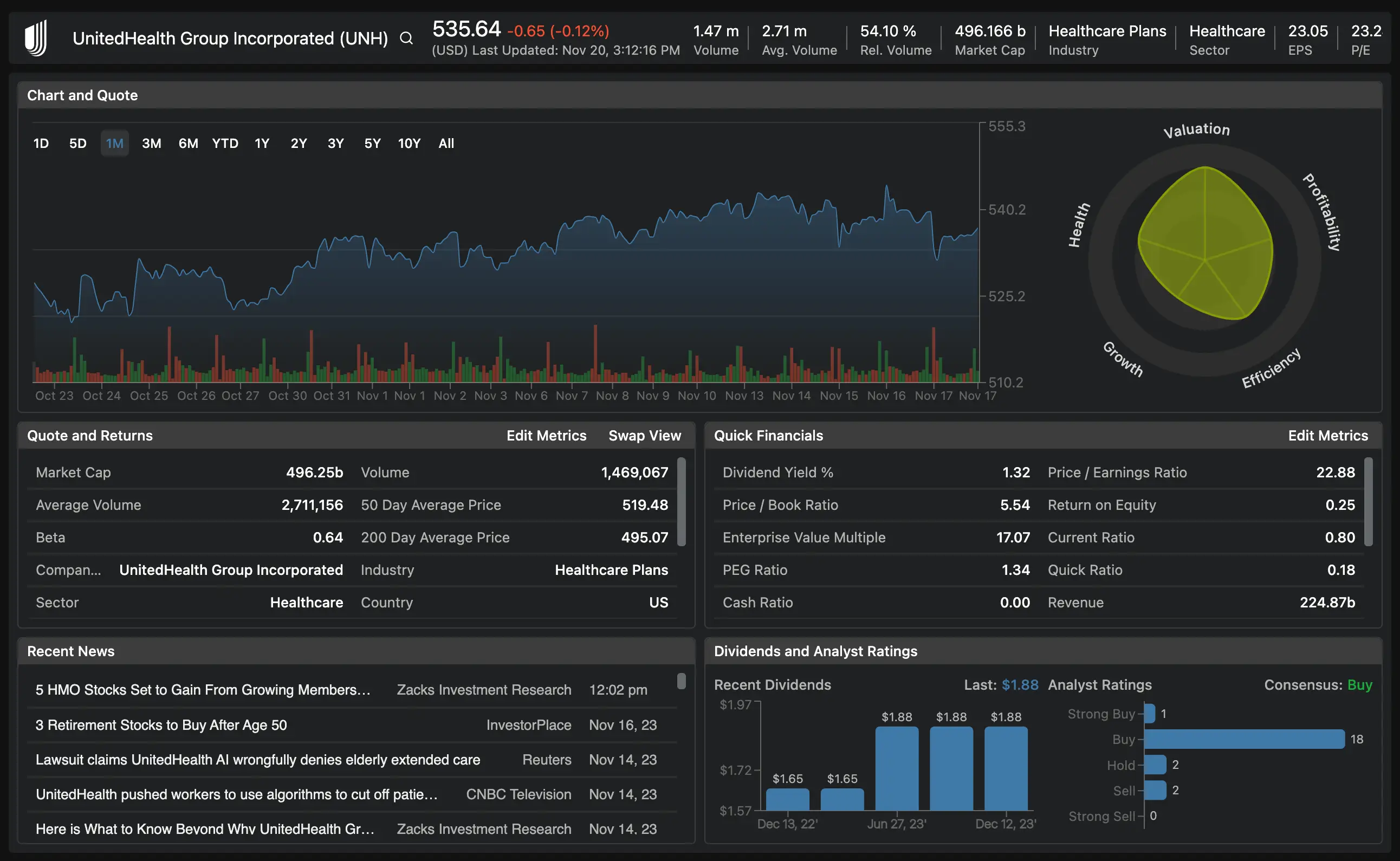Enable the YTD chart view
The height and width of the screenshot is (861, 1400).
[225, 144]
